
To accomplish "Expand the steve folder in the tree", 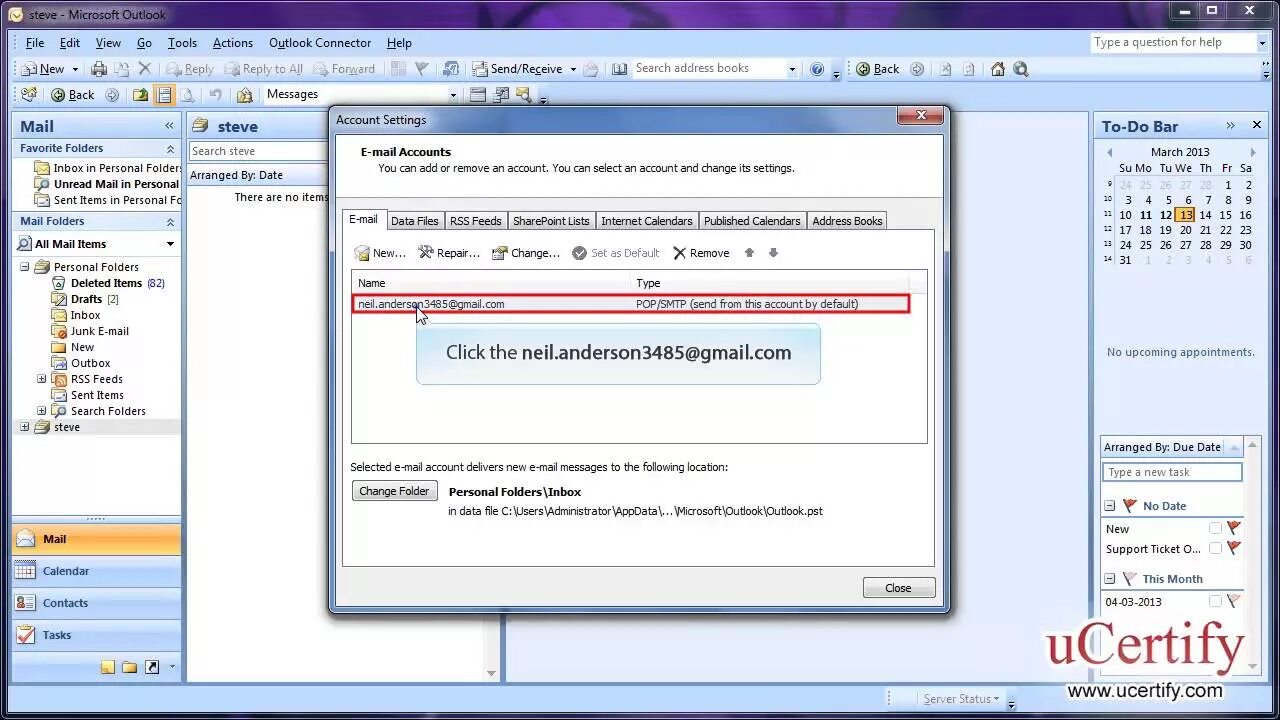I will 23,427.
